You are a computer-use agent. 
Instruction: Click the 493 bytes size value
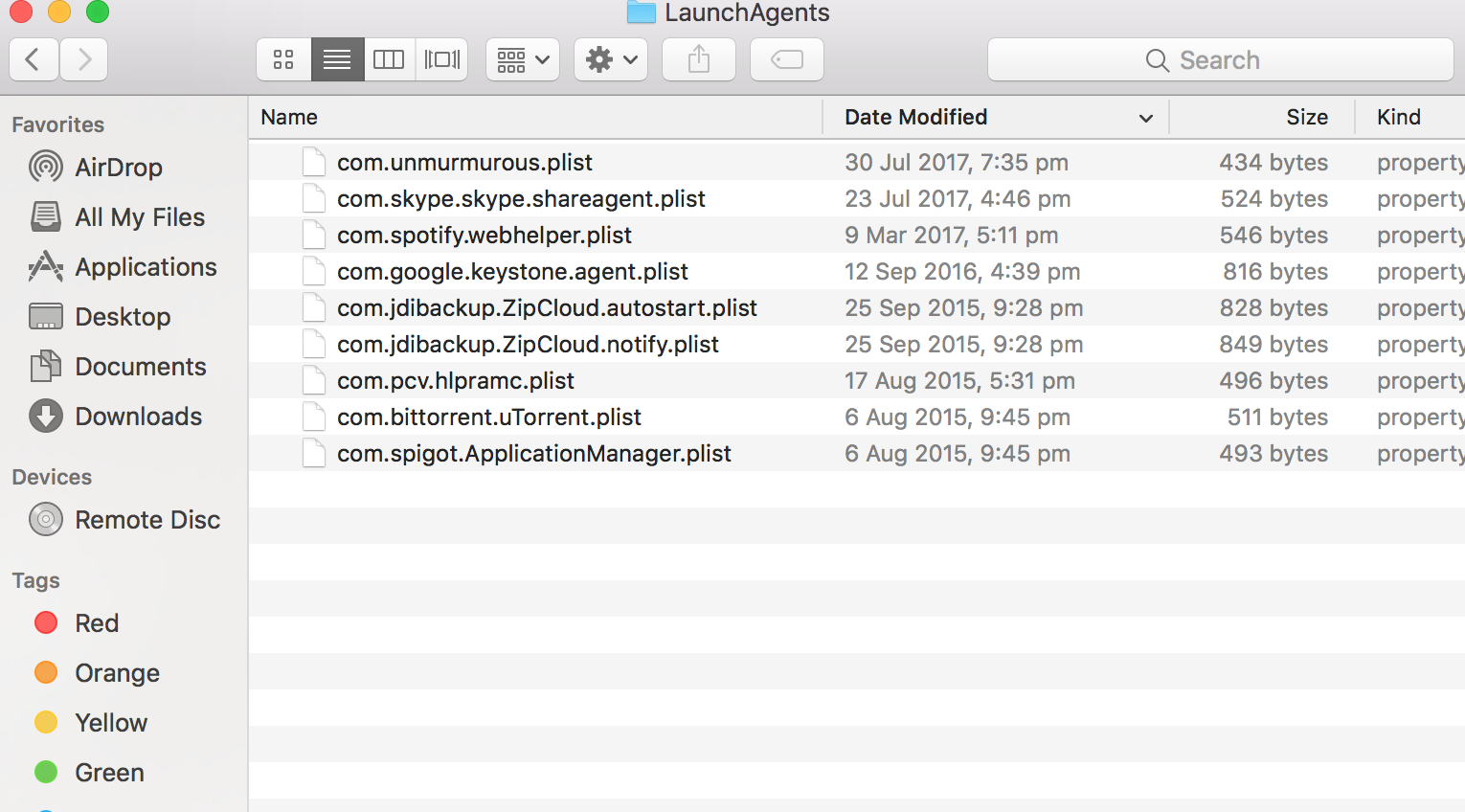tap(1273, 454)
